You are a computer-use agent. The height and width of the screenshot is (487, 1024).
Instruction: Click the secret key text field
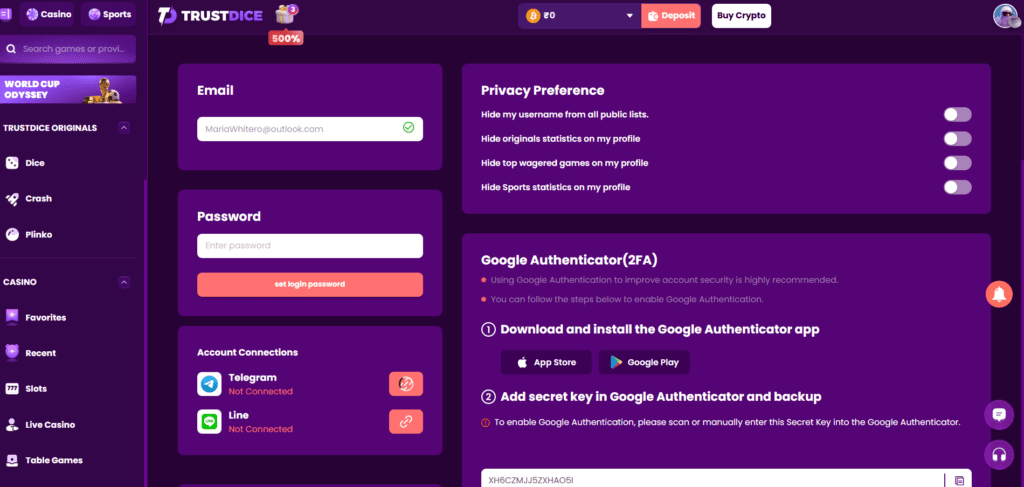point(712,479)
